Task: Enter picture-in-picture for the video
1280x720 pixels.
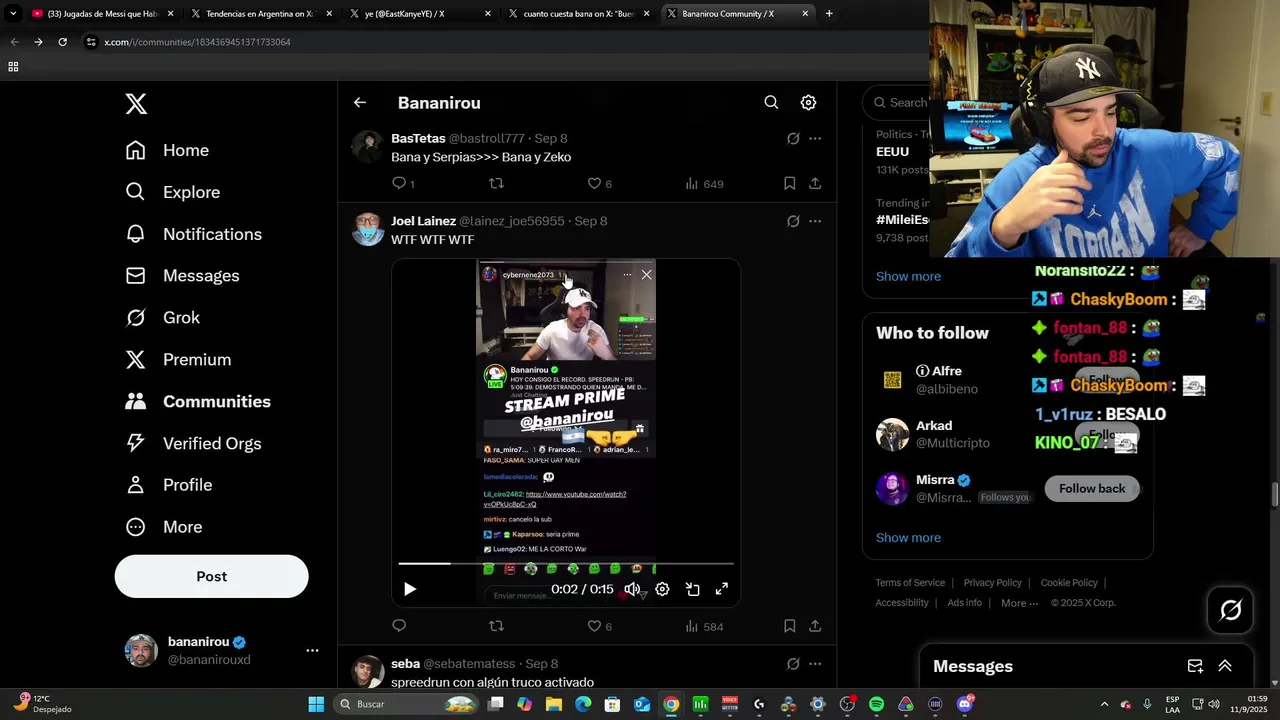Action: tap(692, 589)
